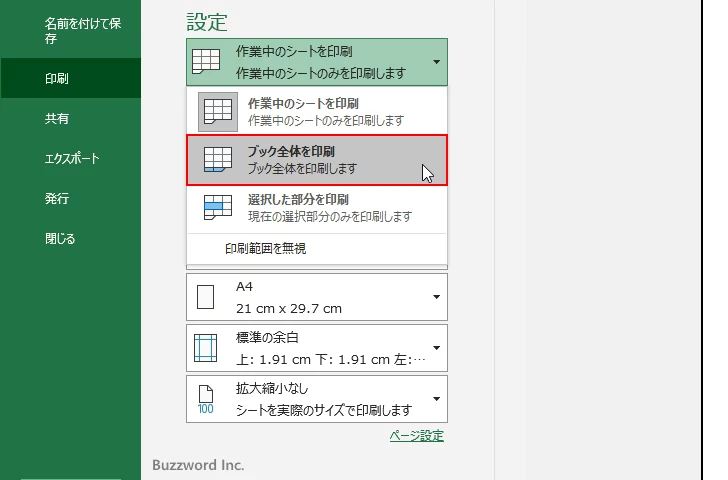Screen dimensions: 728x480
Task: Click the 21 cm x 29.7 cm size text
Action: coord(289,308)
